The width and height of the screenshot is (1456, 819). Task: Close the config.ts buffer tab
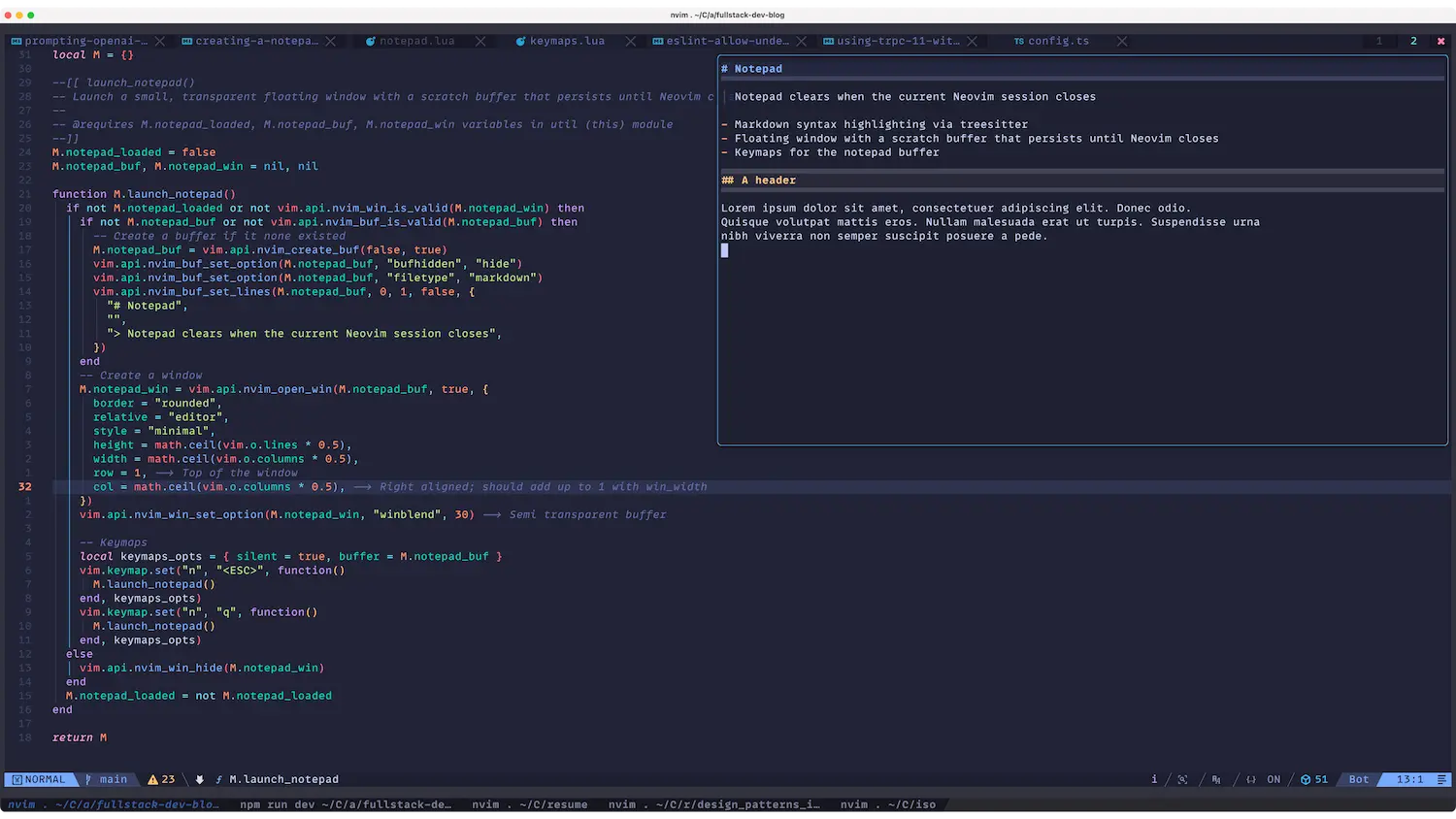(x=1122, y=42)
